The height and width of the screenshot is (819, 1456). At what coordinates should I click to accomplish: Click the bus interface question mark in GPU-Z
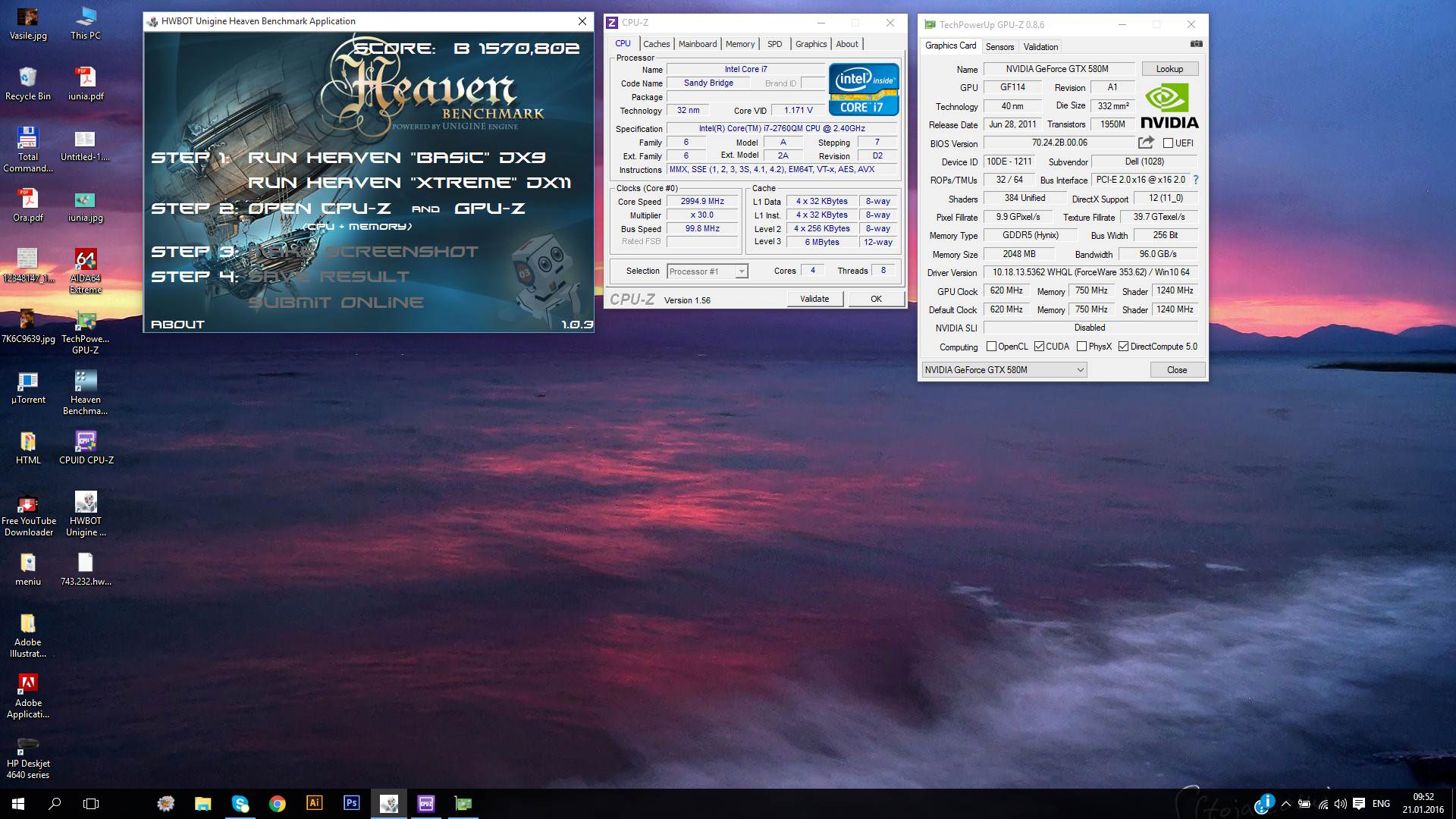click(1196, 180)
